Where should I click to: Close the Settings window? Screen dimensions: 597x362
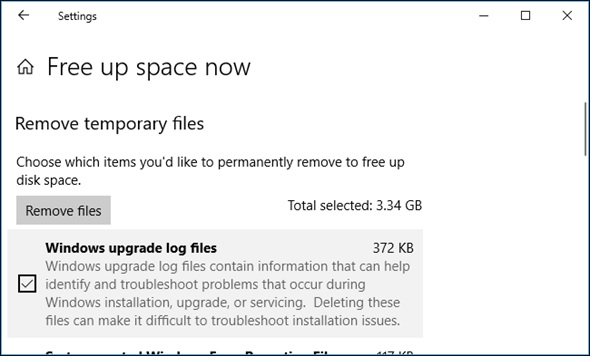click(x=567, y=16)
